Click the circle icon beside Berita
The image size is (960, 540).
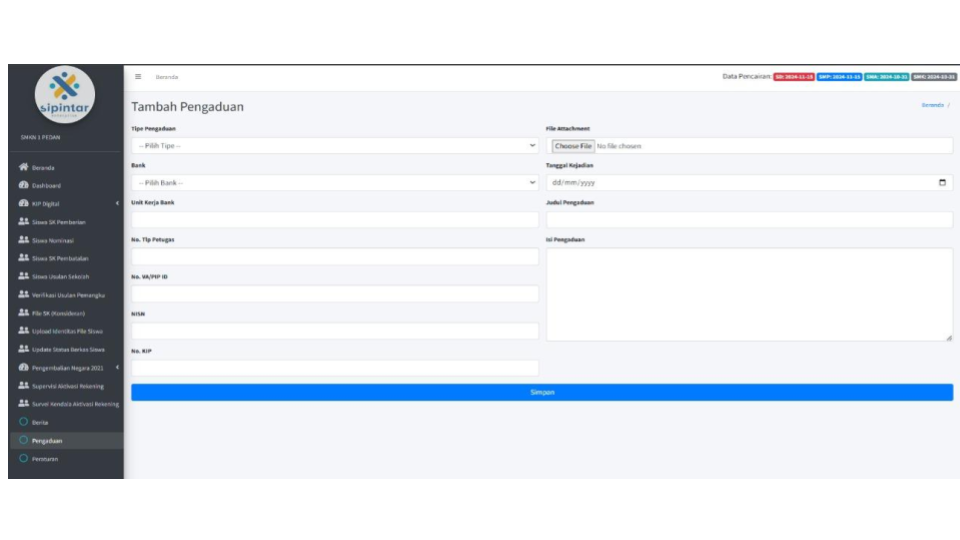click(22, 422)
